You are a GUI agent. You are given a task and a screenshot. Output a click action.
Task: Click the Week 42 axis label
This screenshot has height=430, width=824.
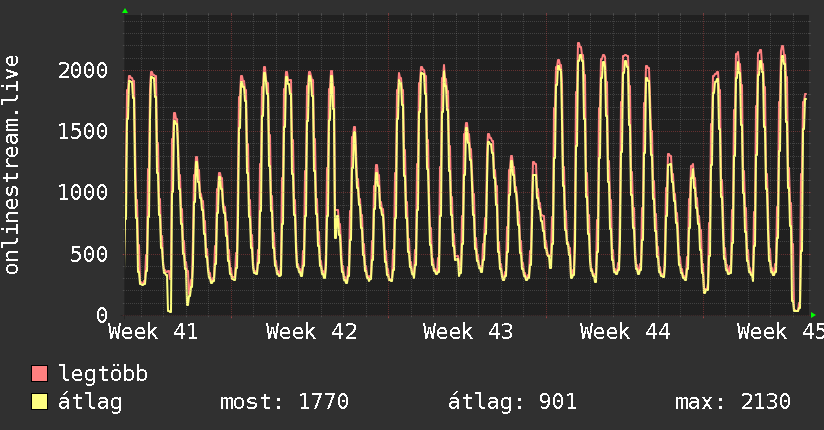coord(311,332)
